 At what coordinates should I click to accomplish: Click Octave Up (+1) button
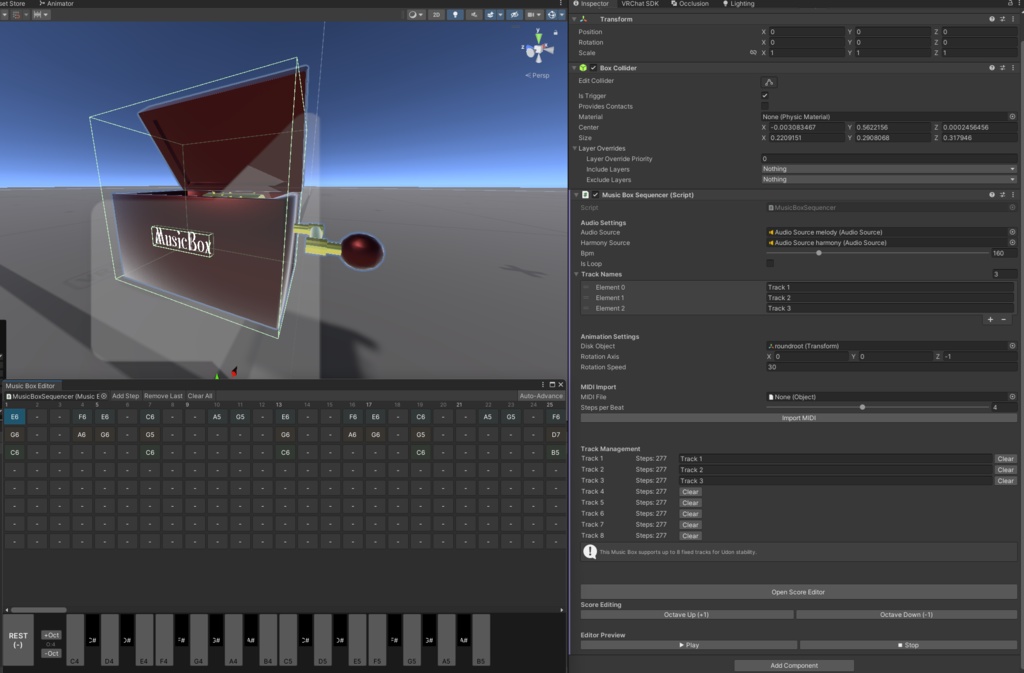686,615
